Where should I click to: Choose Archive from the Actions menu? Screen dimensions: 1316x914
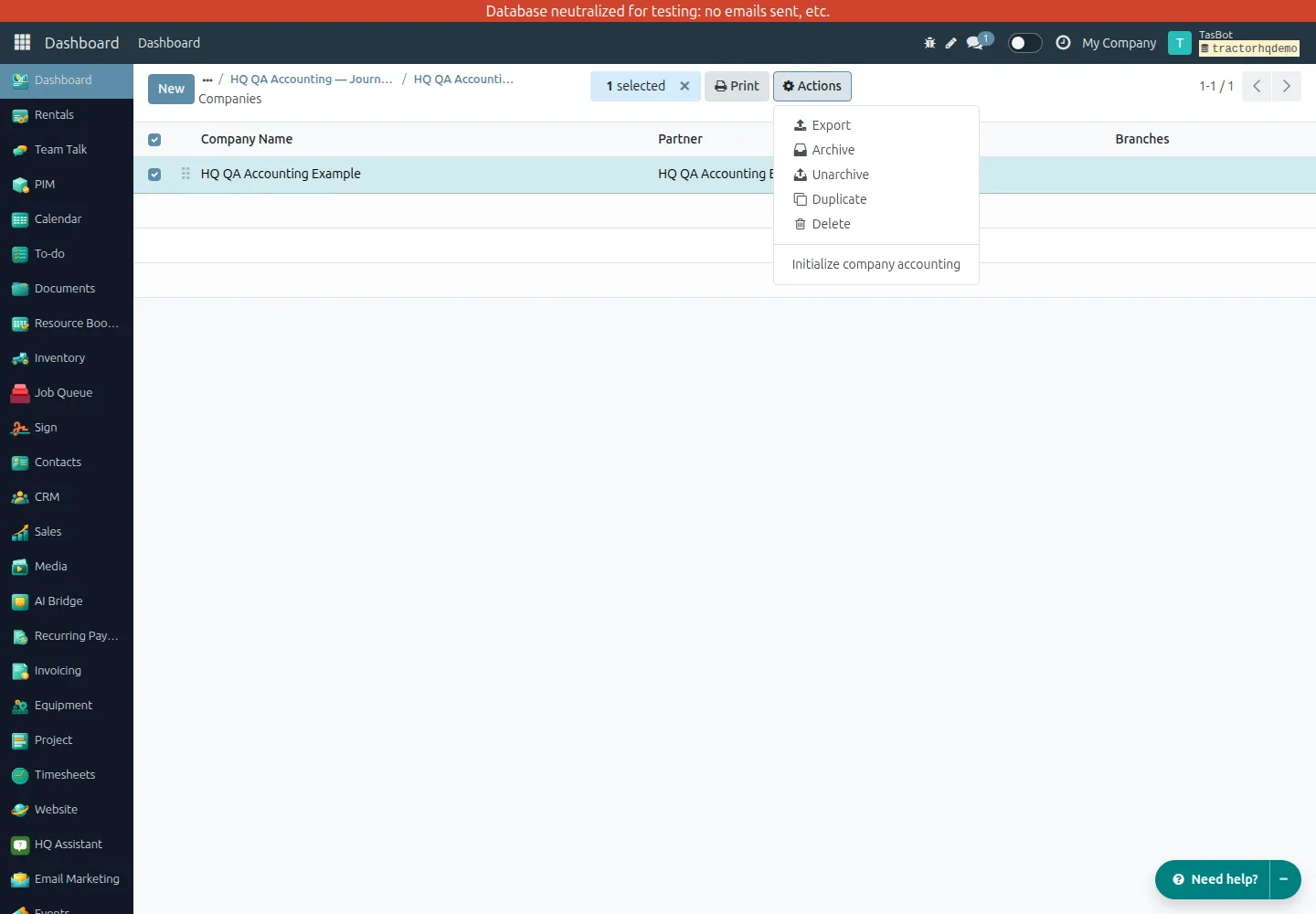[x=876, y=150]
